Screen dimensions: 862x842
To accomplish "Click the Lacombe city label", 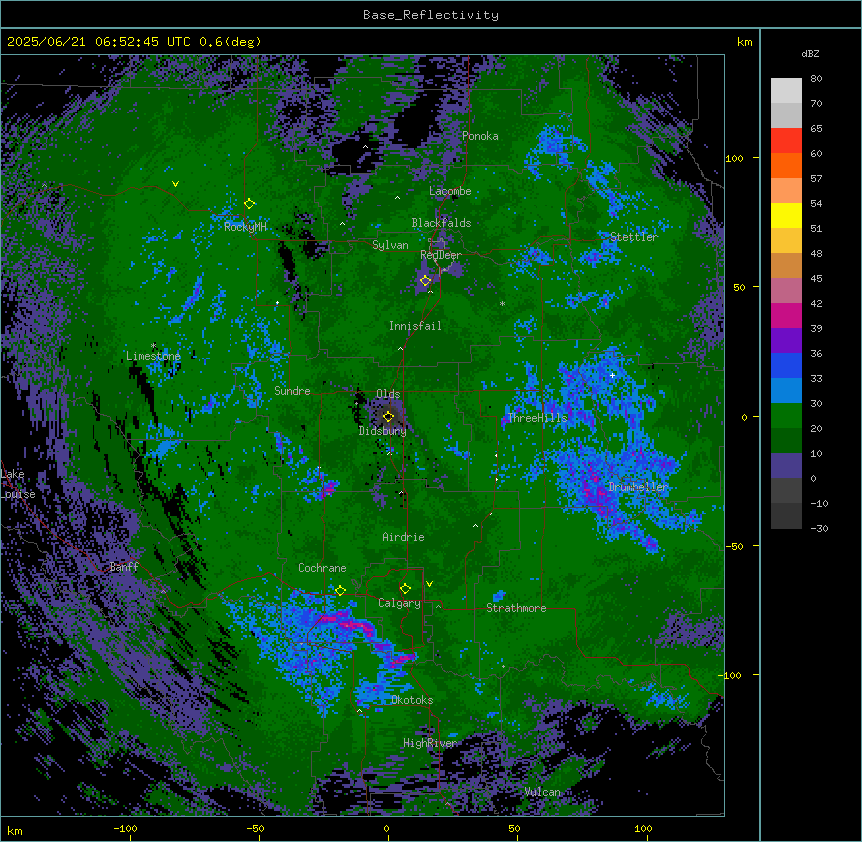I will point(450,191).
